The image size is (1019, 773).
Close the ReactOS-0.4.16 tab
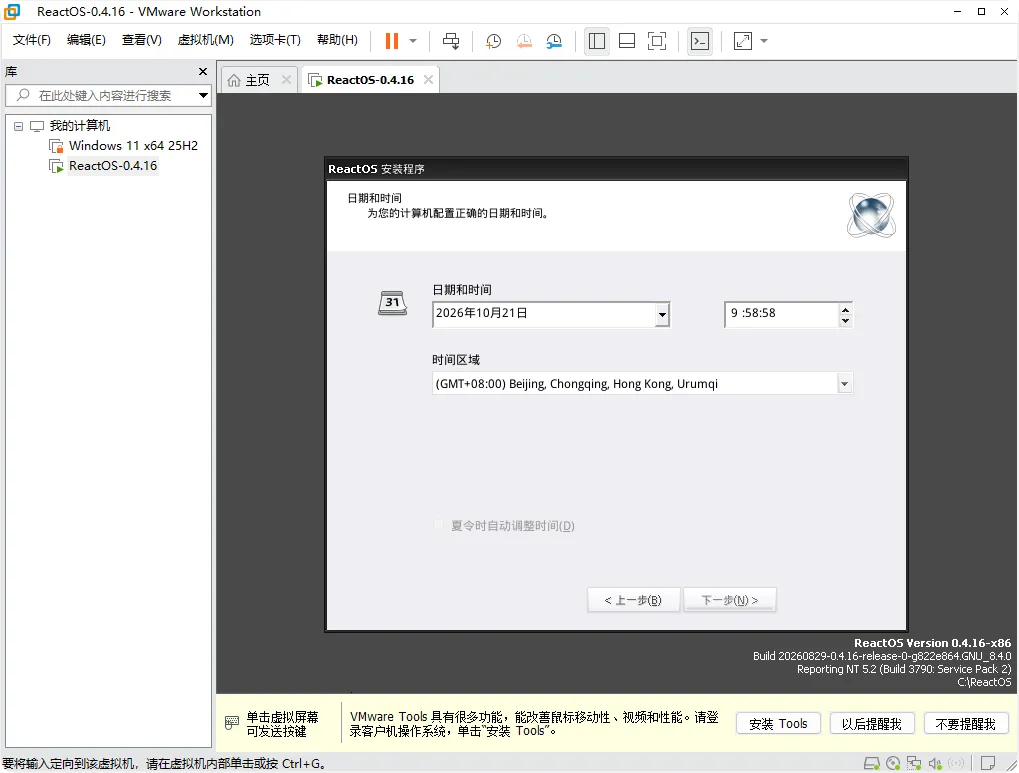pos(428,80)
